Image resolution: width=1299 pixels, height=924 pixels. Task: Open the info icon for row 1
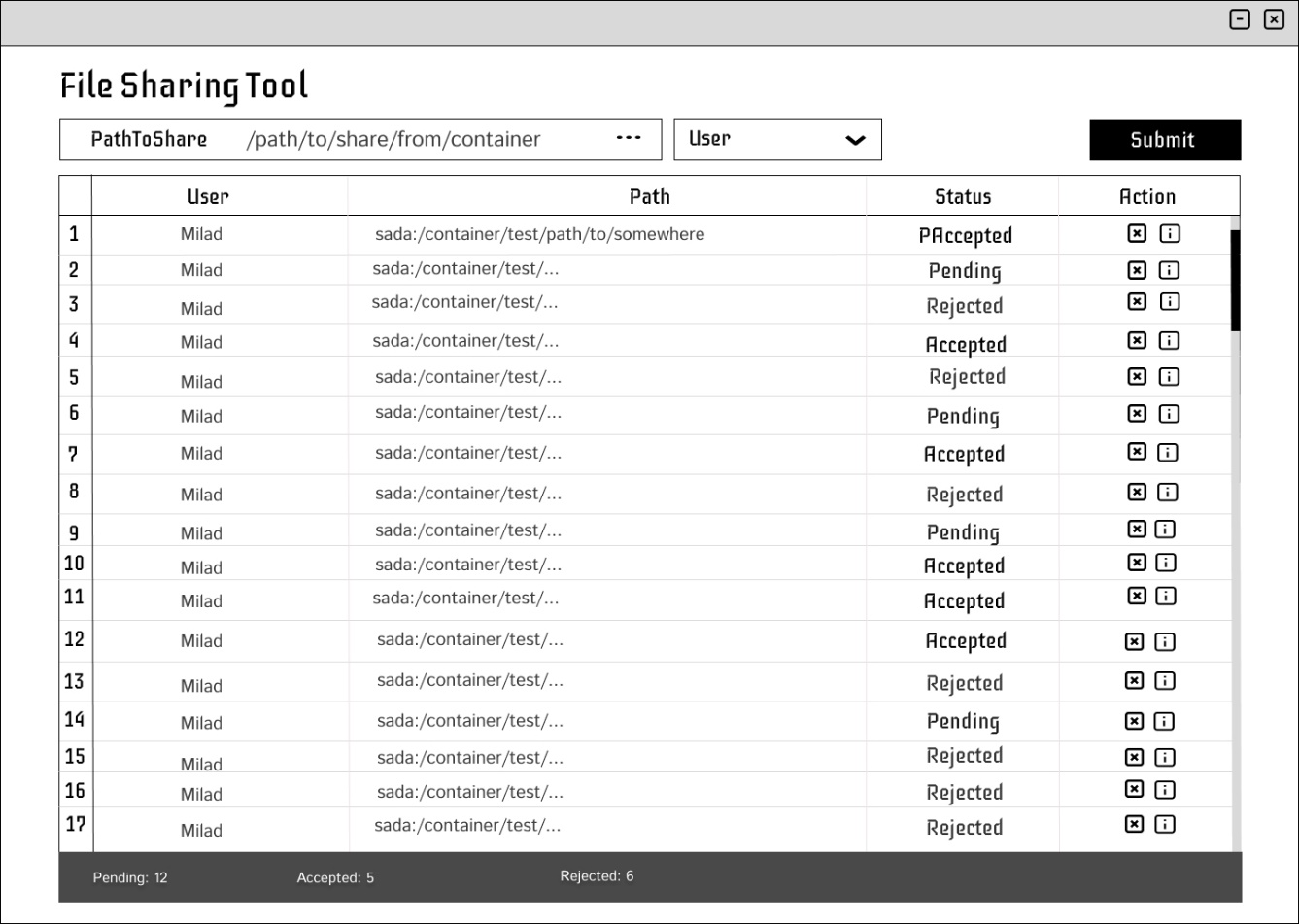(x=1170, y=233)
